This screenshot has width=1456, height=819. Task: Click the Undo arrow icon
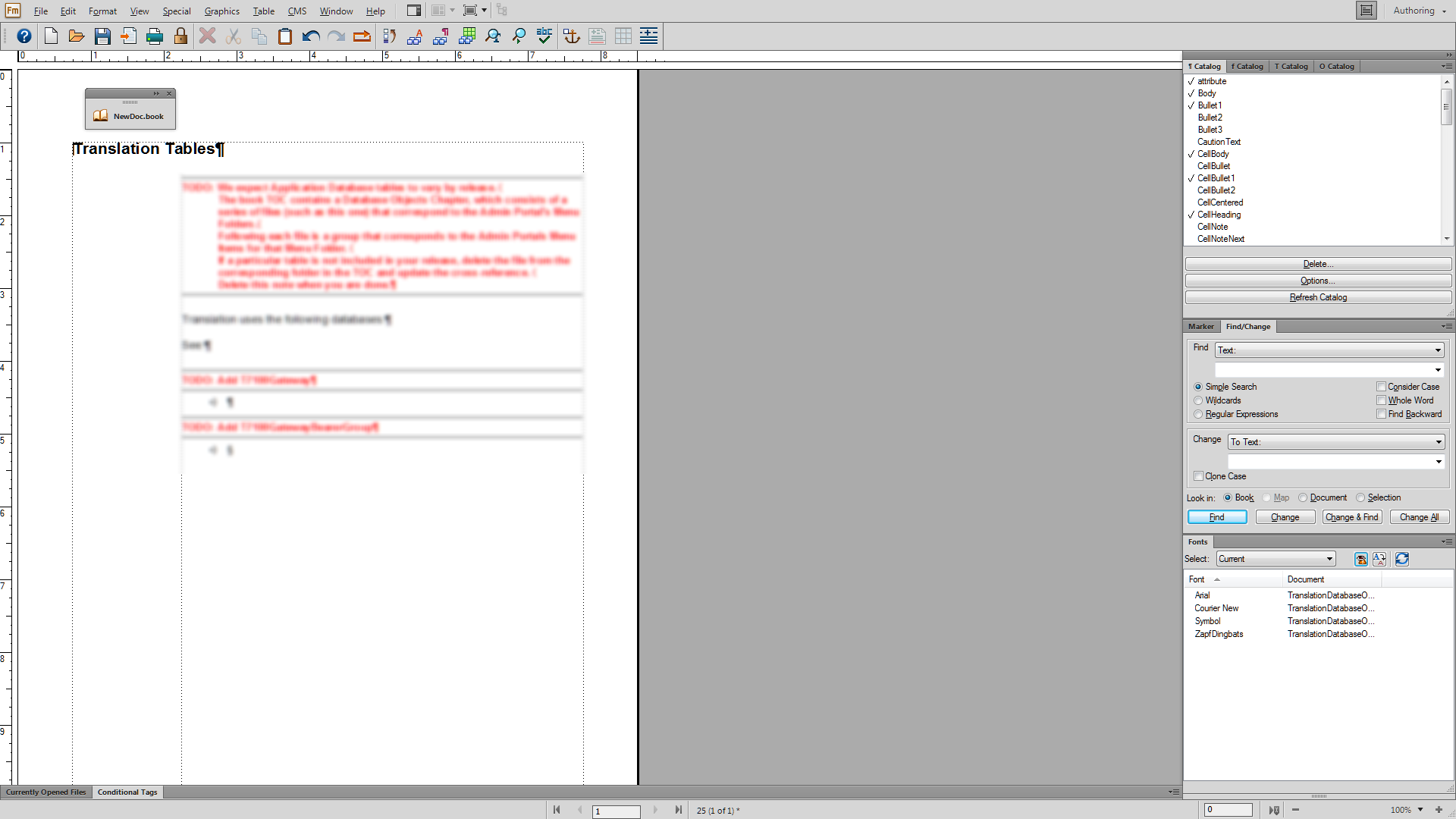tap(310, 36)
